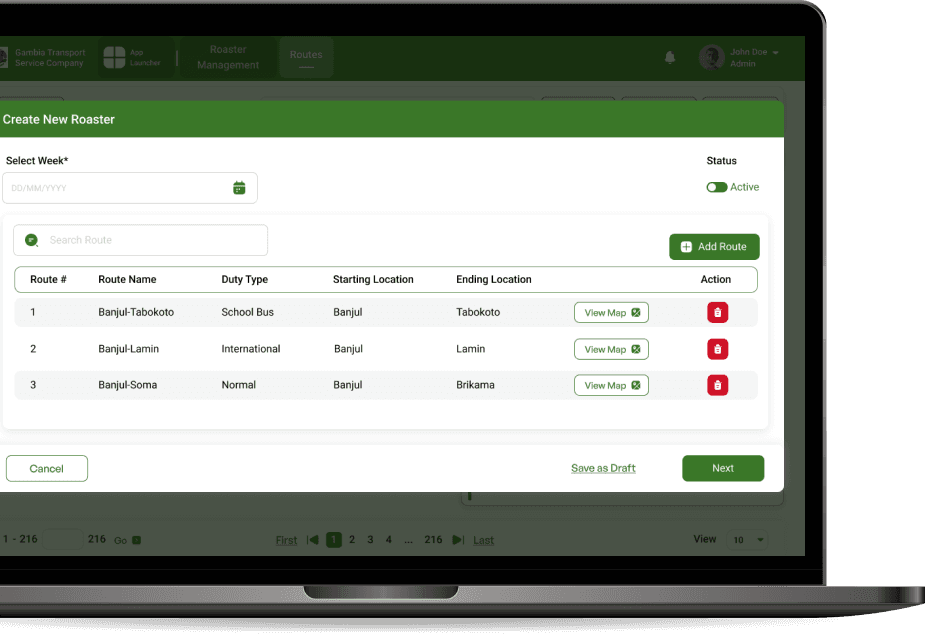The image size is (925, 634).
Task: Switch to the Routes tab
Action: (306, 57)
